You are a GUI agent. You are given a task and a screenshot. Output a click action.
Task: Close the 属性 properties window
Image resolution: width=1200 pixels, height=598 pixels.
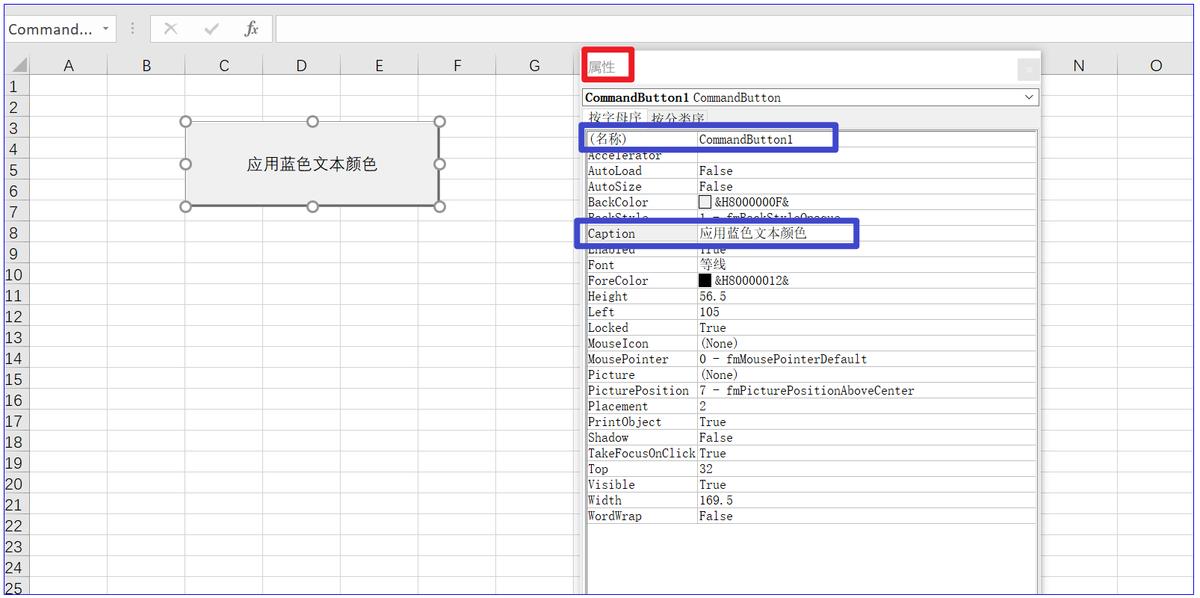click(1027, 69)
